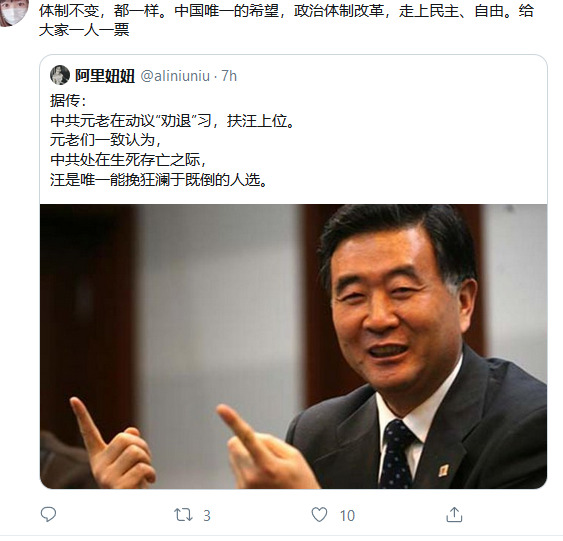
Task: Open the quoted tweet's attached photo
Action: [293, 346]
